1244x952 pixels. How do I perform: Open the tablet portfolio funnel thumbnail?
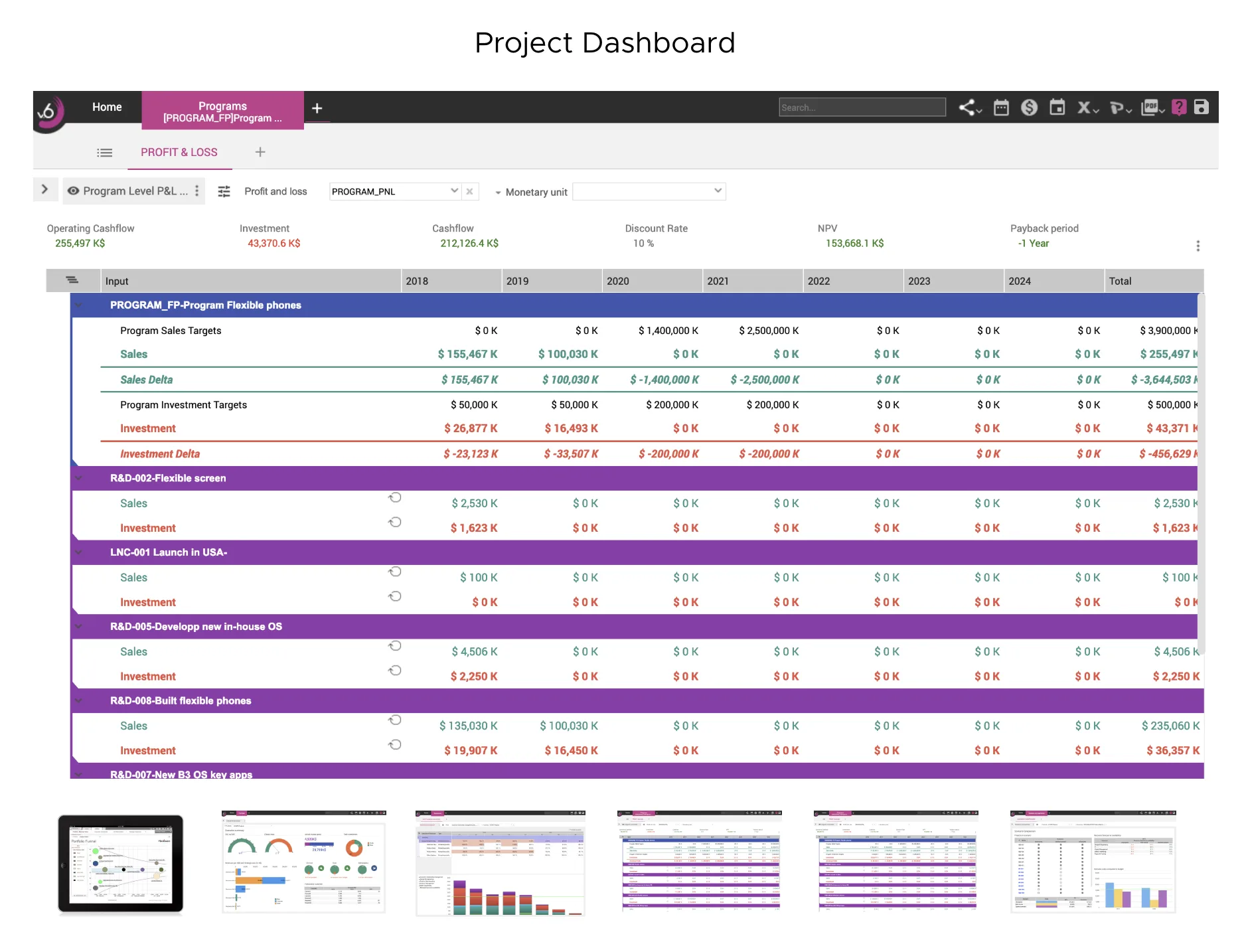pos(120,864)
